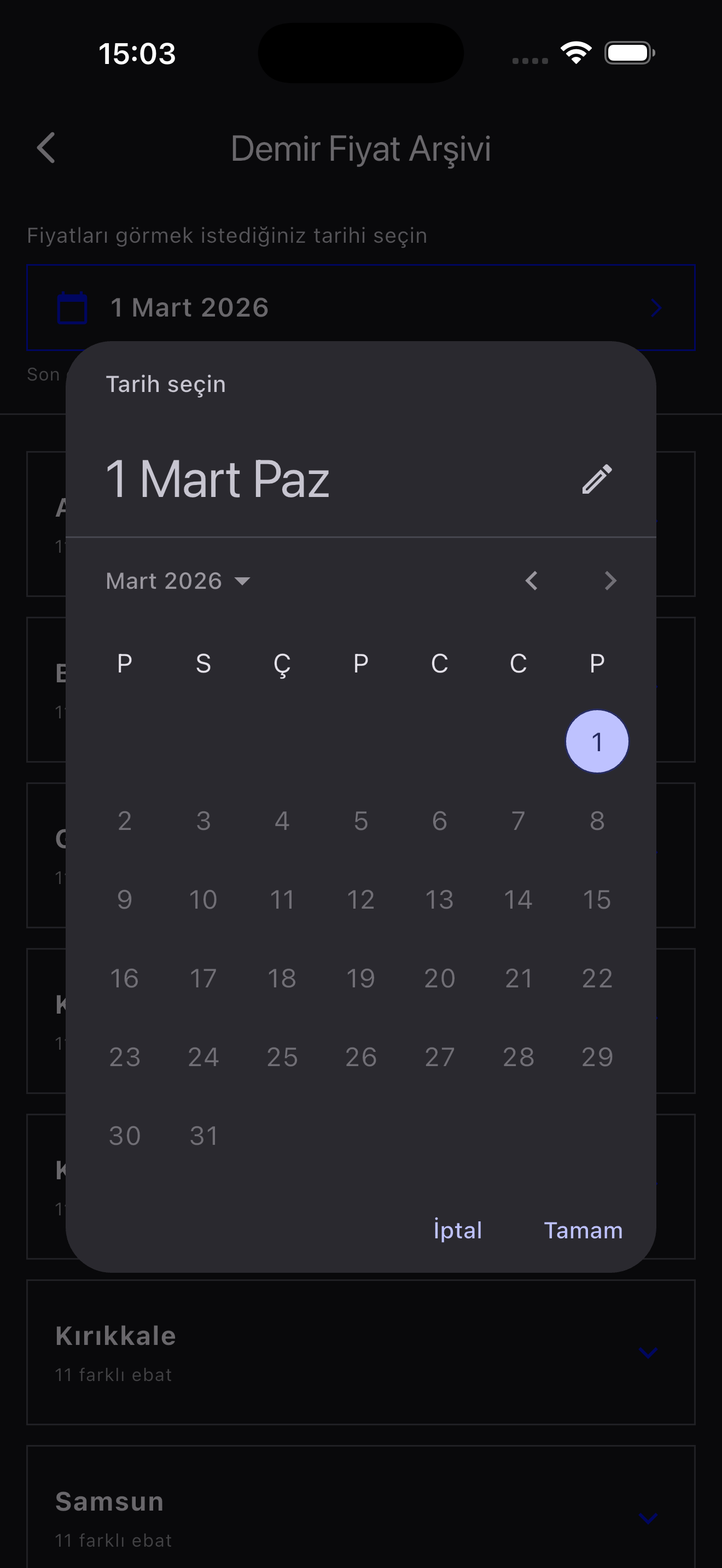This screenshot has height=1568, width=722.
Task: Select day 1 highlighted in calendar
Action: click(x=597, y=741)
